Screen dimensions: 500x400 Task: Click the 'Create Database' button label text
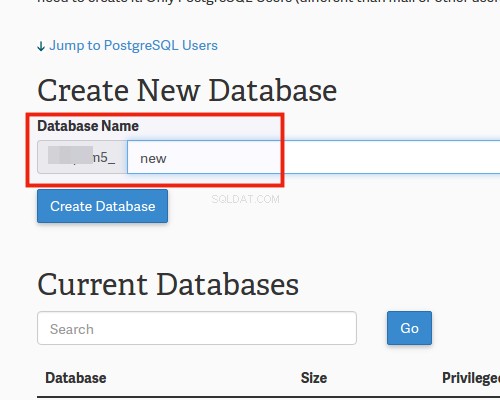point(103,206)
